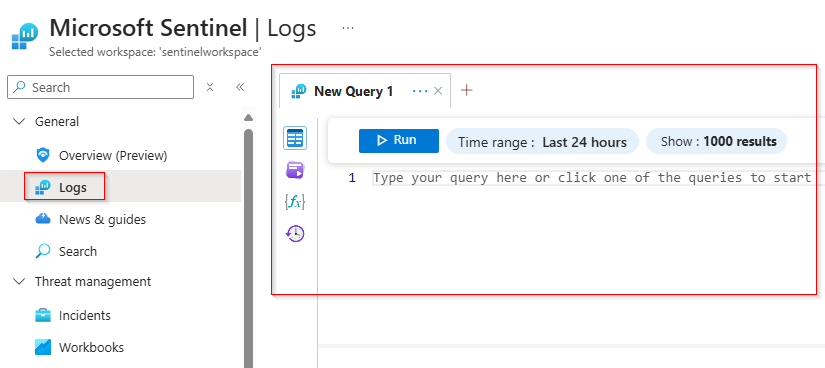Open the Tables panel icon
This screenshot has width=825, height=368.
pos(295,138)
